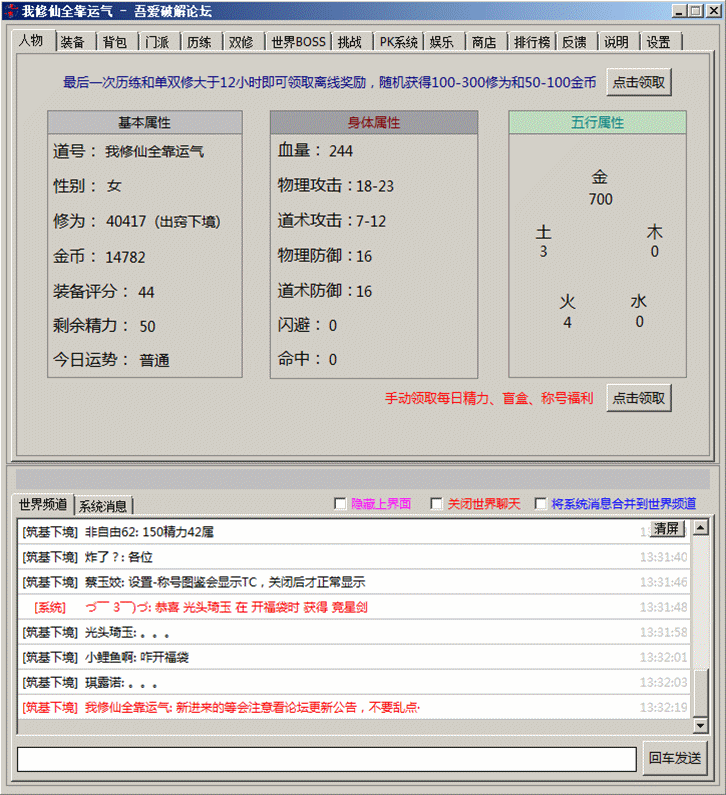The image size is (726, 795).
Task: Click the chat message input field
Action: [x=326, y=759]
